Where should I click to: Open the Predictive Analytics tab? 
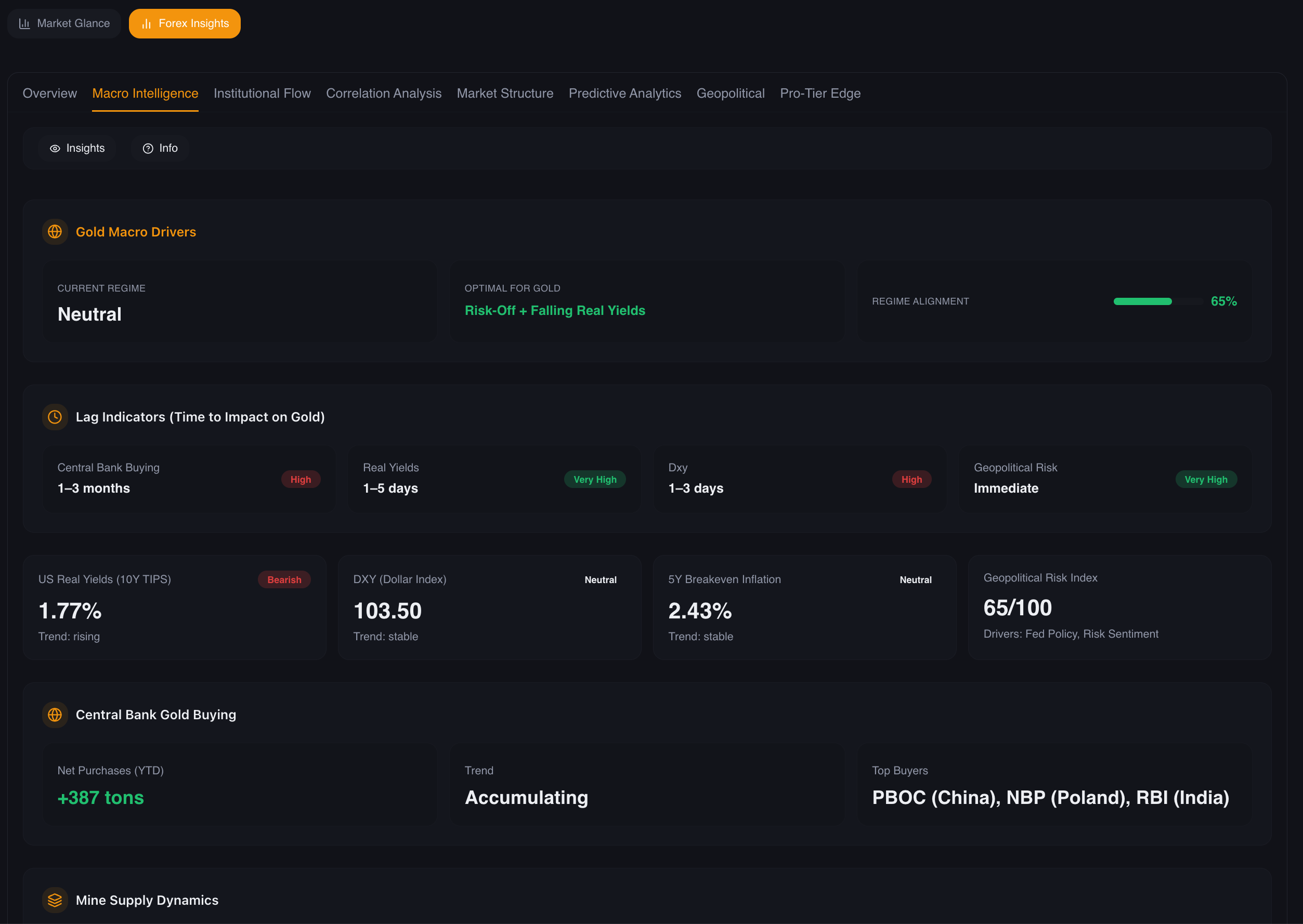pyautogui.click(x=625, y=94)
